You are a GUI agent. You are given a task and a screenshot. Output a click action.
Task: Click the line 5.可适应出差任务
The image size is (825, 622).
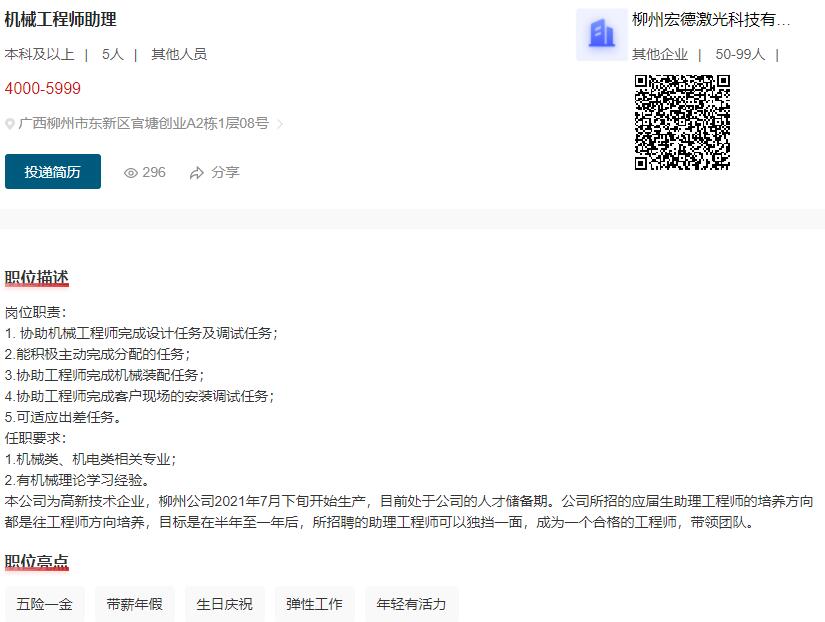pyautogui.click(x=63, y=417)
